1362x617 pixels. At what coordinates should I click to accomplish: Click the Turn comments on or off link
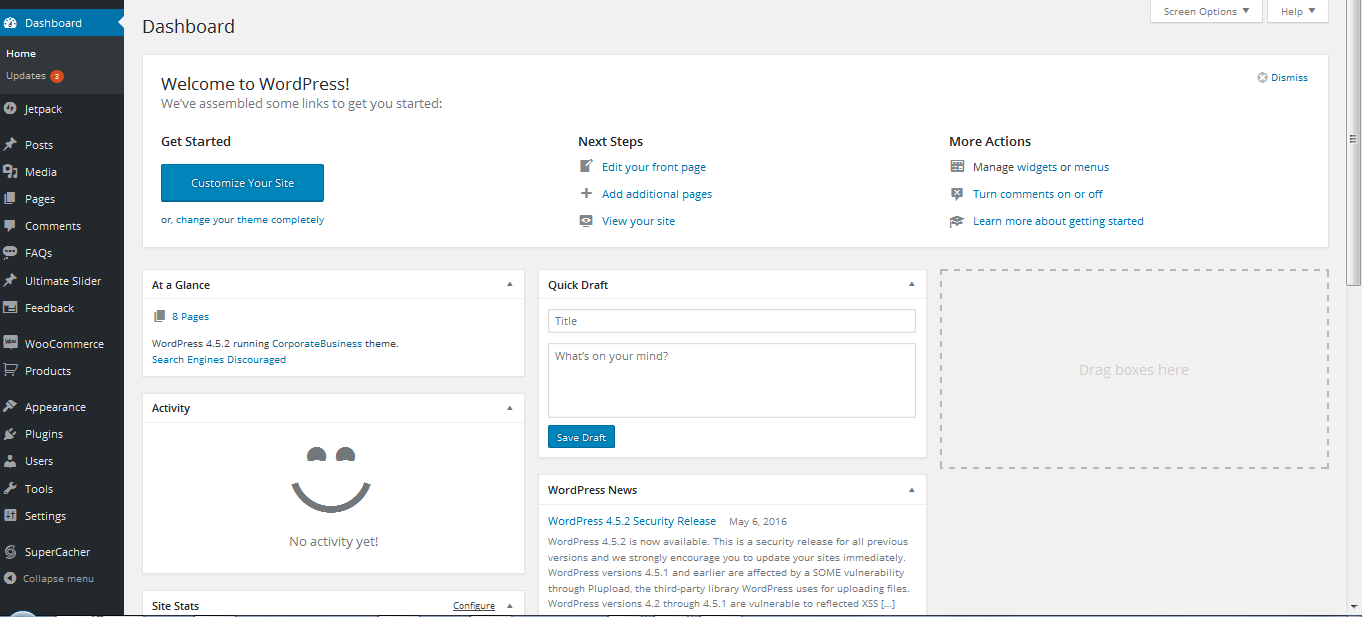[1038, 194]
